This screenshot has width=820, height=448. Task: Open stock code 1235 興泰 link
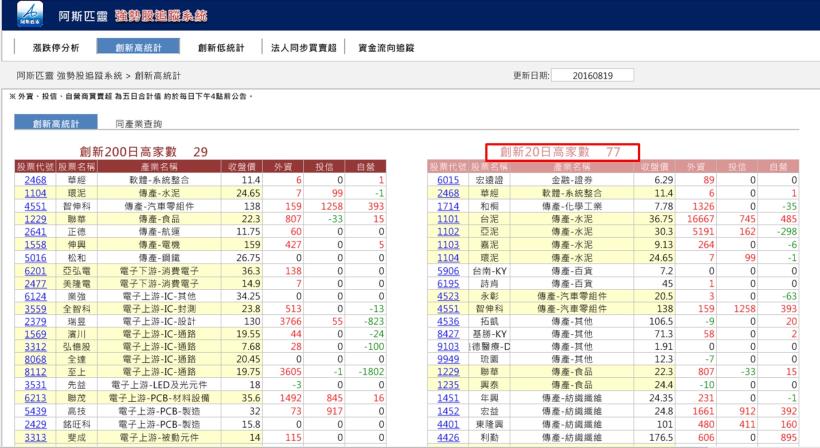448,385
